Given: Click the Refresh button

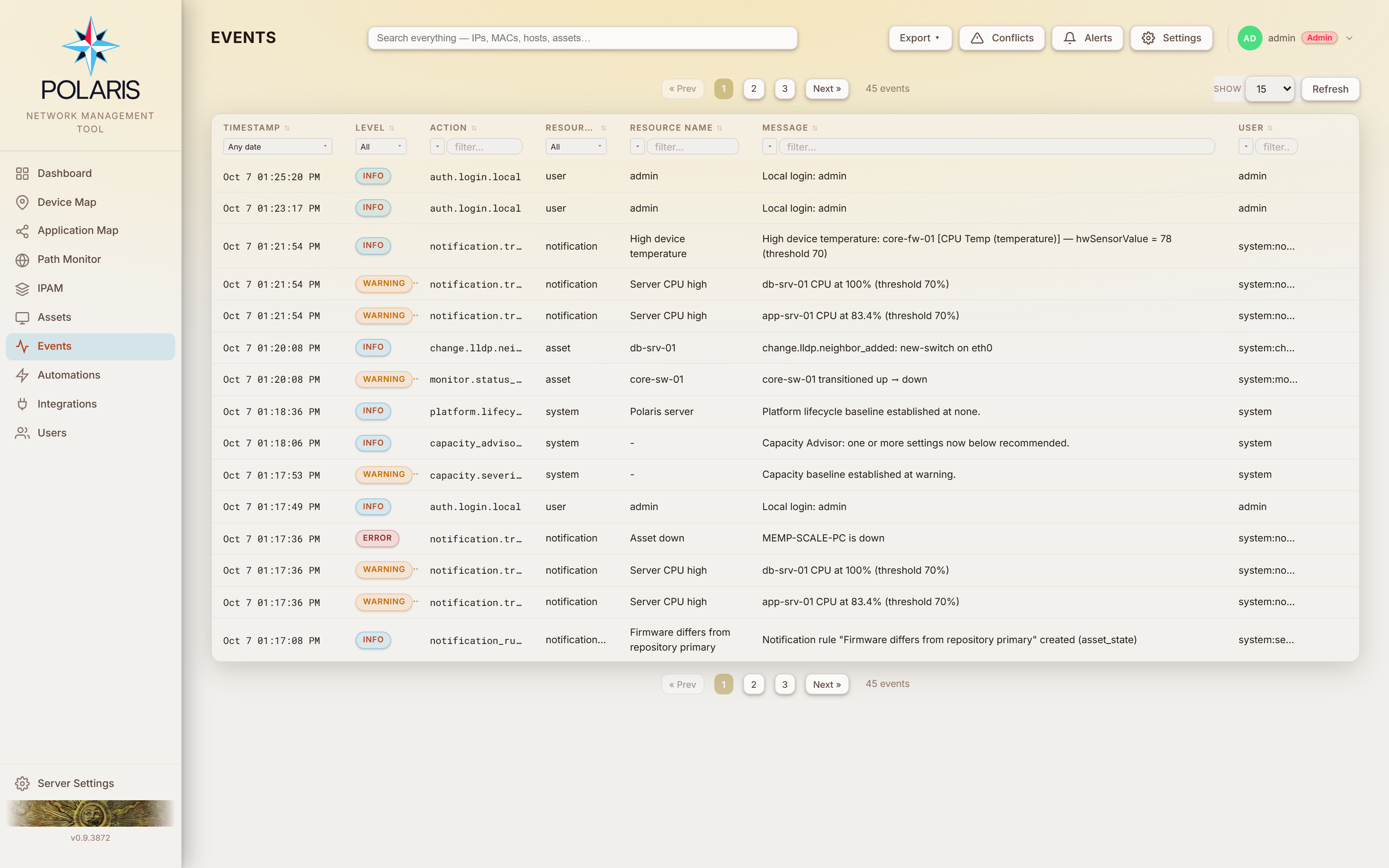Looking at the screenshot, I should [1330, 89].
